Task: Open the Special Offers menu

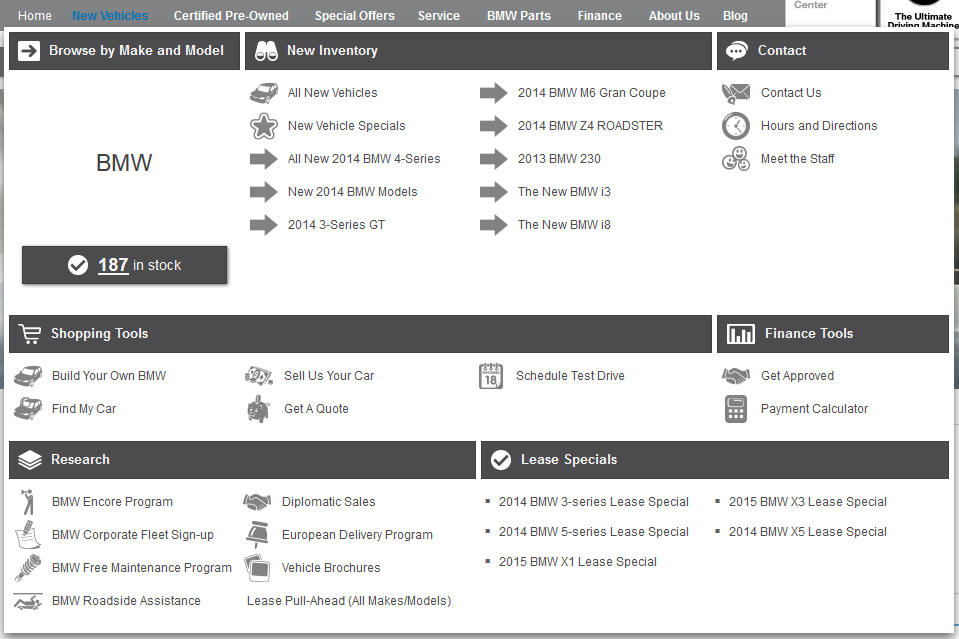Action: tap(355, 16)
